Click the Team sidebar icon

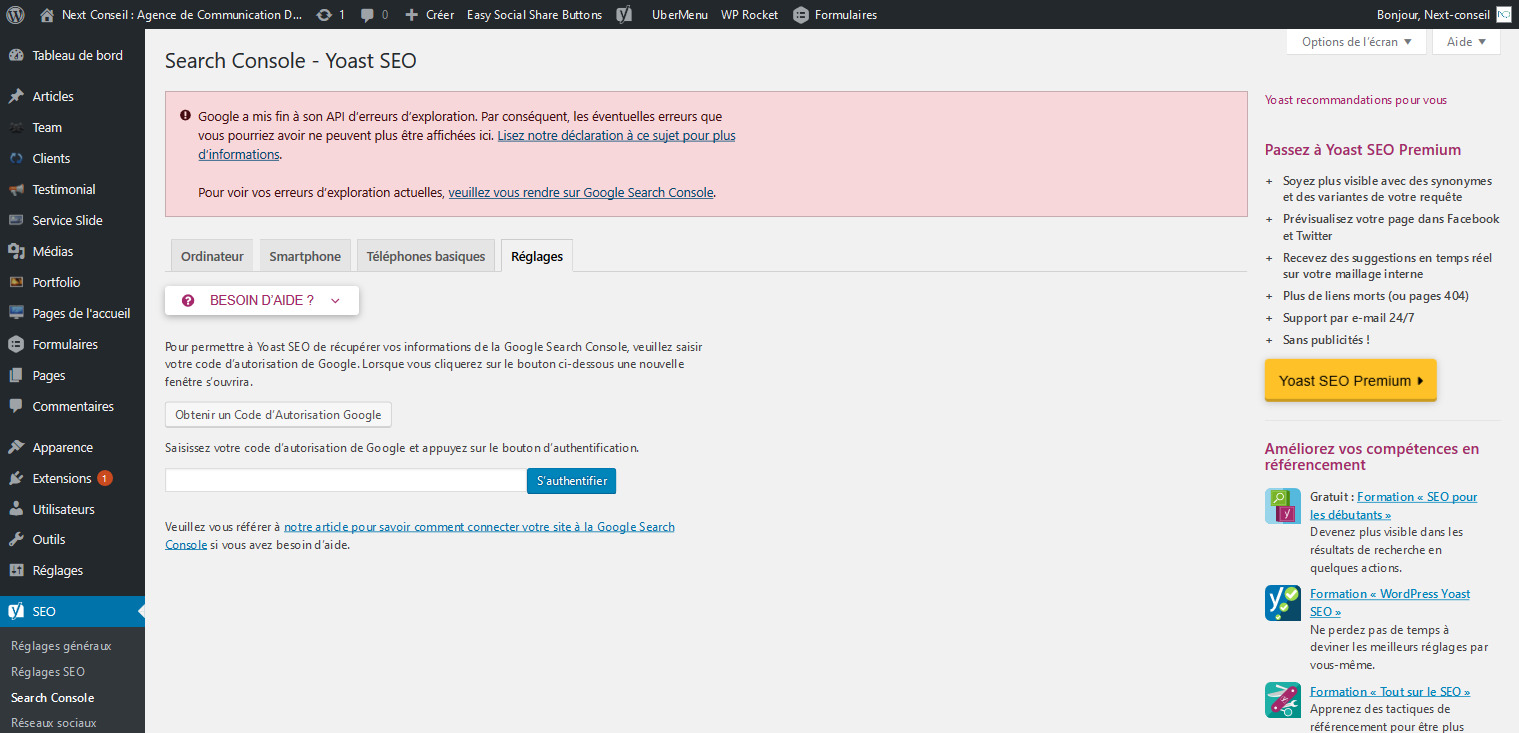pos(16,127)
